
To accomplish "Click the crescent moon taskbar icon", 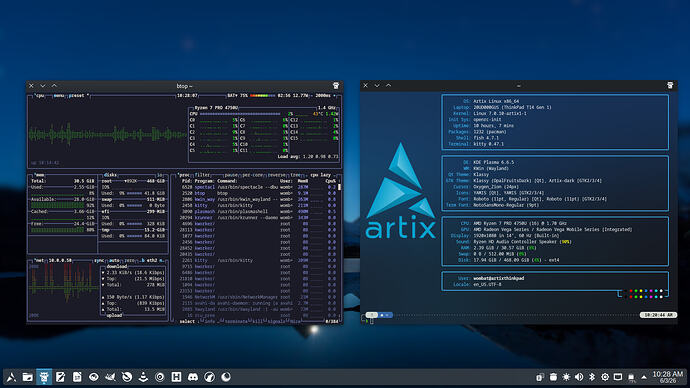I will [226, 377].
